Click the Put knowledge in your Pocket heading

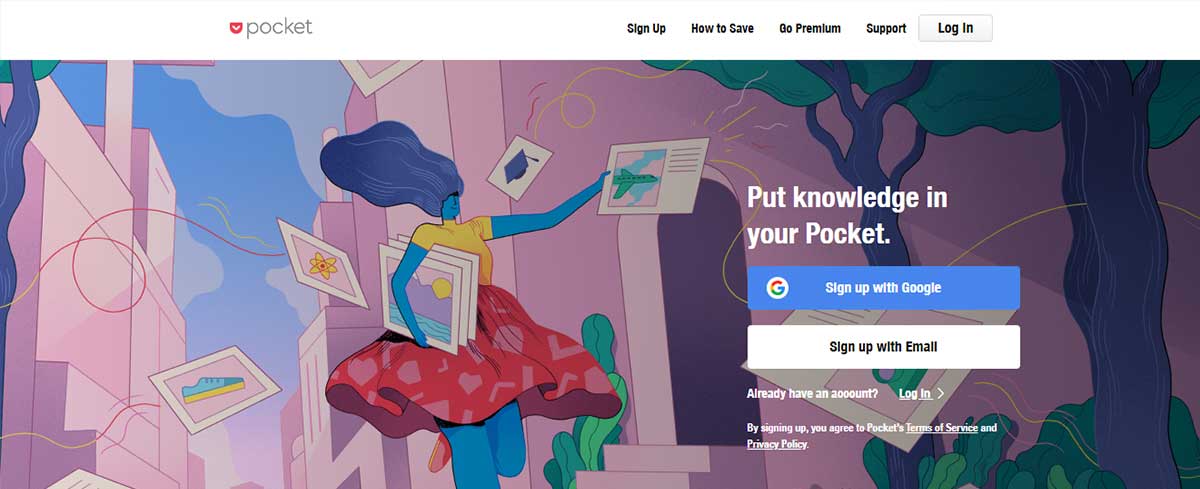click(x=847, y=215)
